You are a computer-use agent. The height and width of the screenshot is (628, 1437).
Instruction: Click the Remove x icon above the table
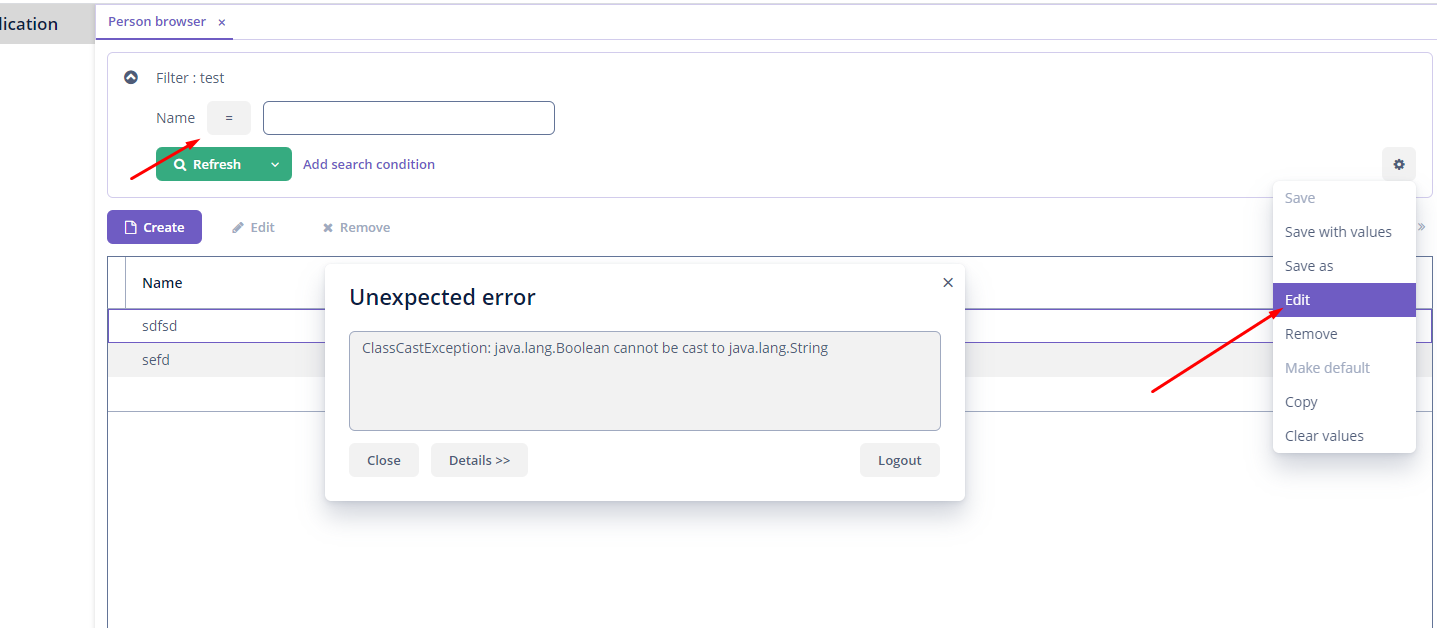point(327,227)
